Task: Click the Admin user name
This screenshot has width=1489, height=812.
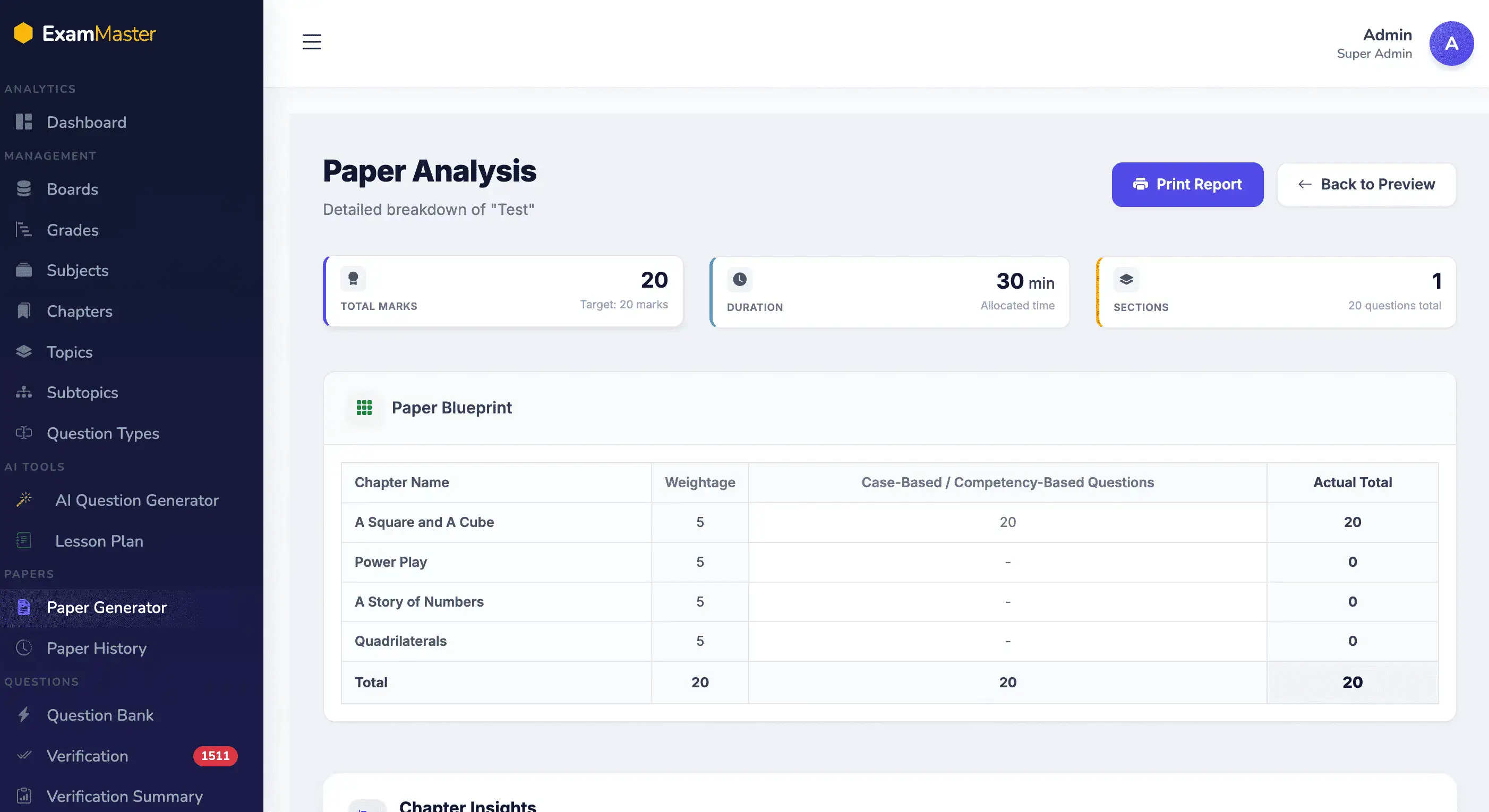Action: [x=1387, y=34]
